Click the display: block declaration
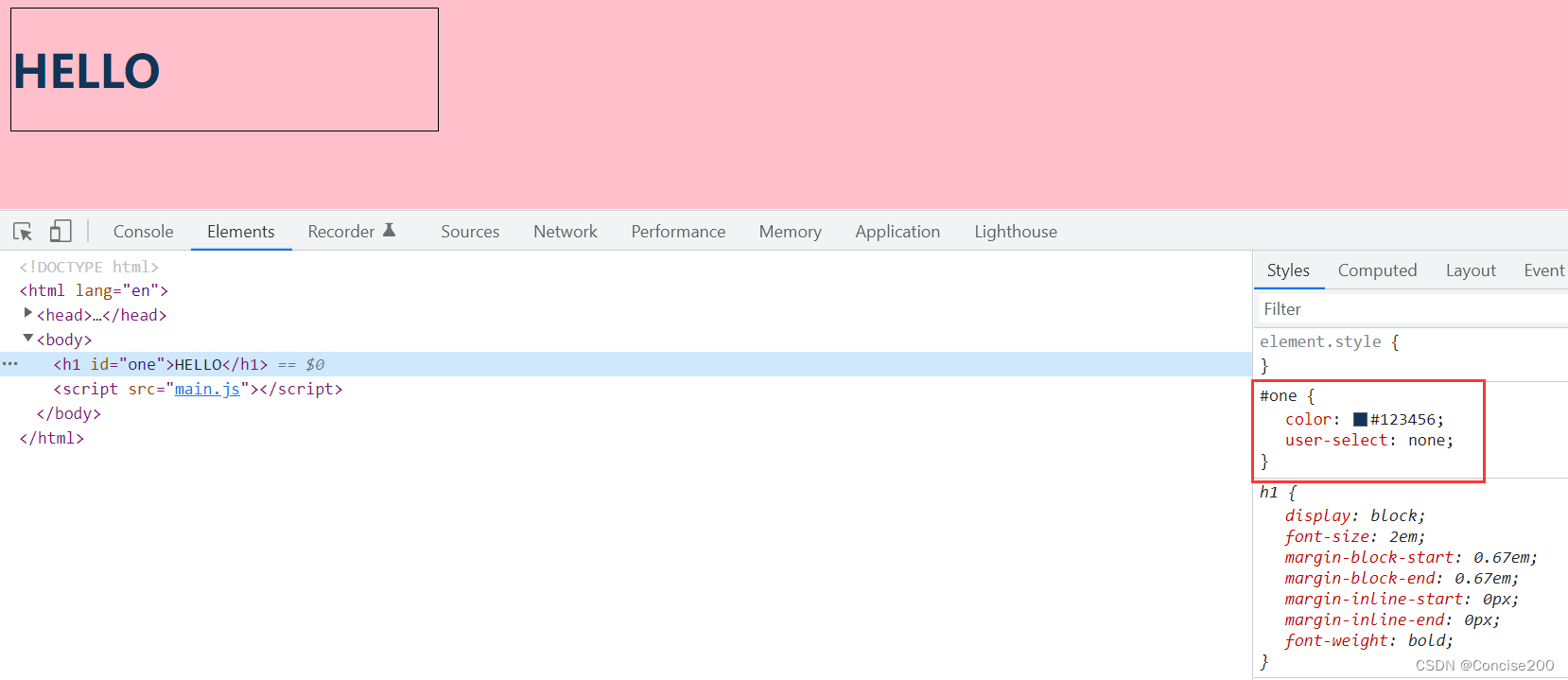Screen dimensions: 1568x680 pyautogui.click(x=1354, y=515)
